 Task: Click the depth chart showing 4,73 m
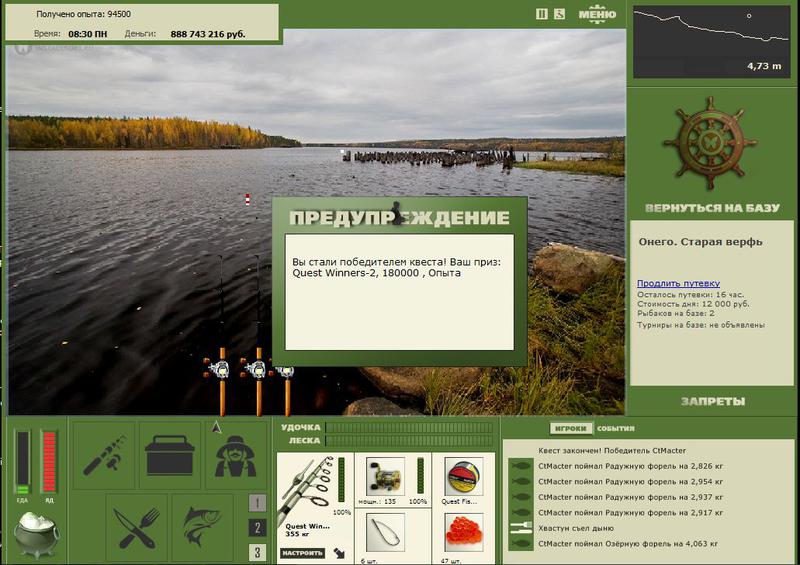tap(711, 42)
